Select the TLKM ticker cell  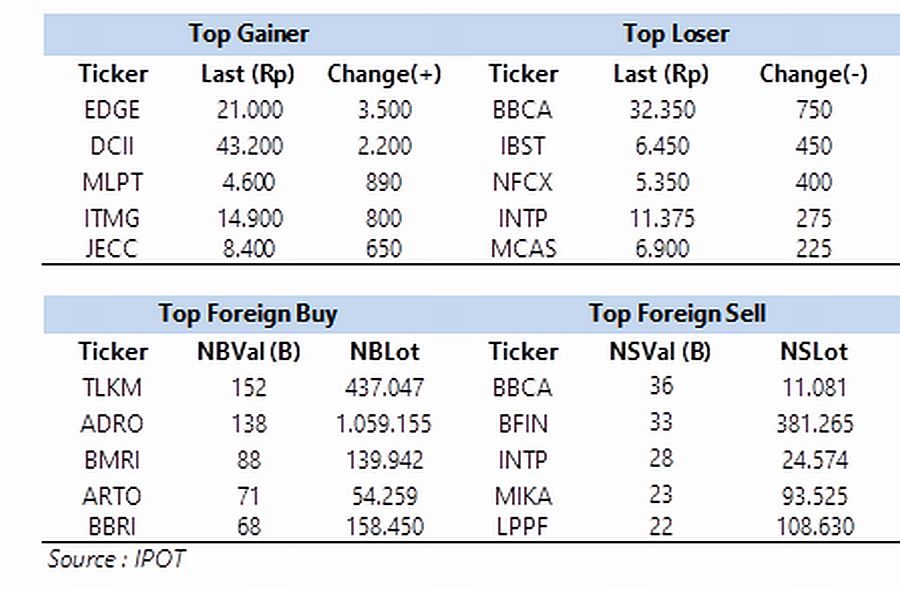click(112, 388)
